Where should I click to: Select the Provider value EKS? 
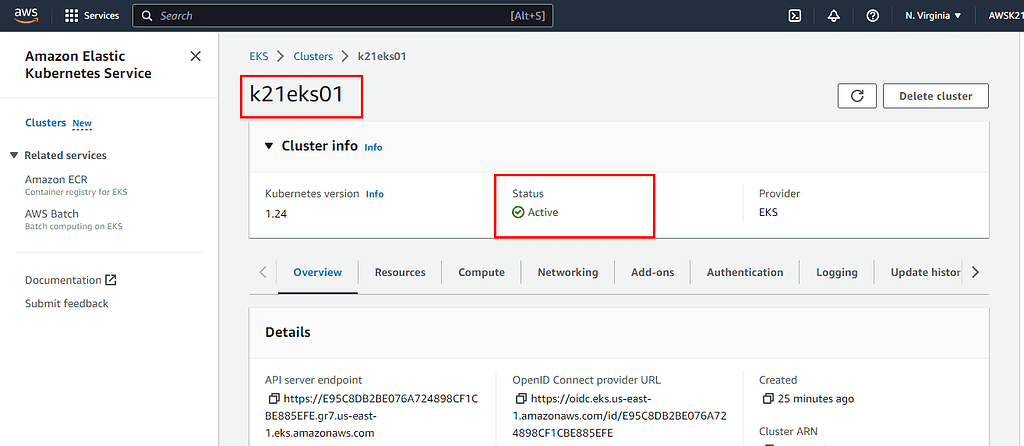click(768, 213)
